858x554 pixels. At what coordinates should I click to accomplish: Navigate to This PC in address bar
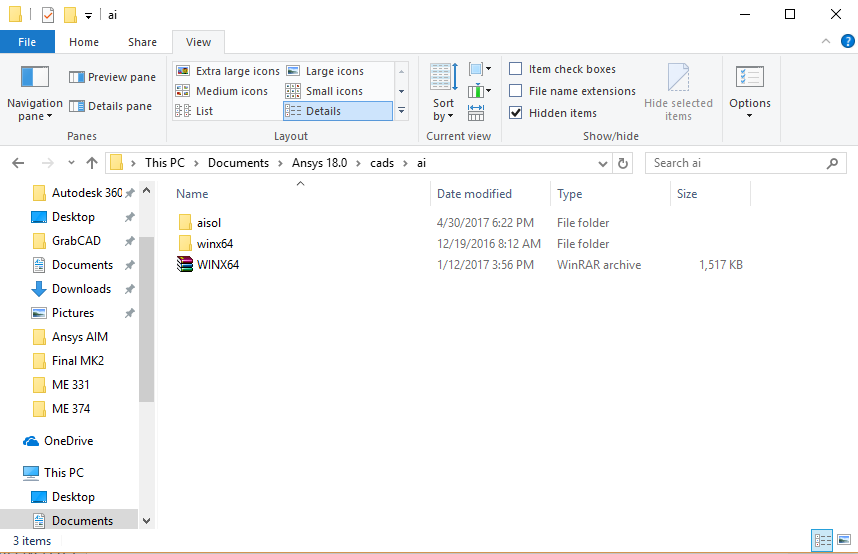[165, 163]
